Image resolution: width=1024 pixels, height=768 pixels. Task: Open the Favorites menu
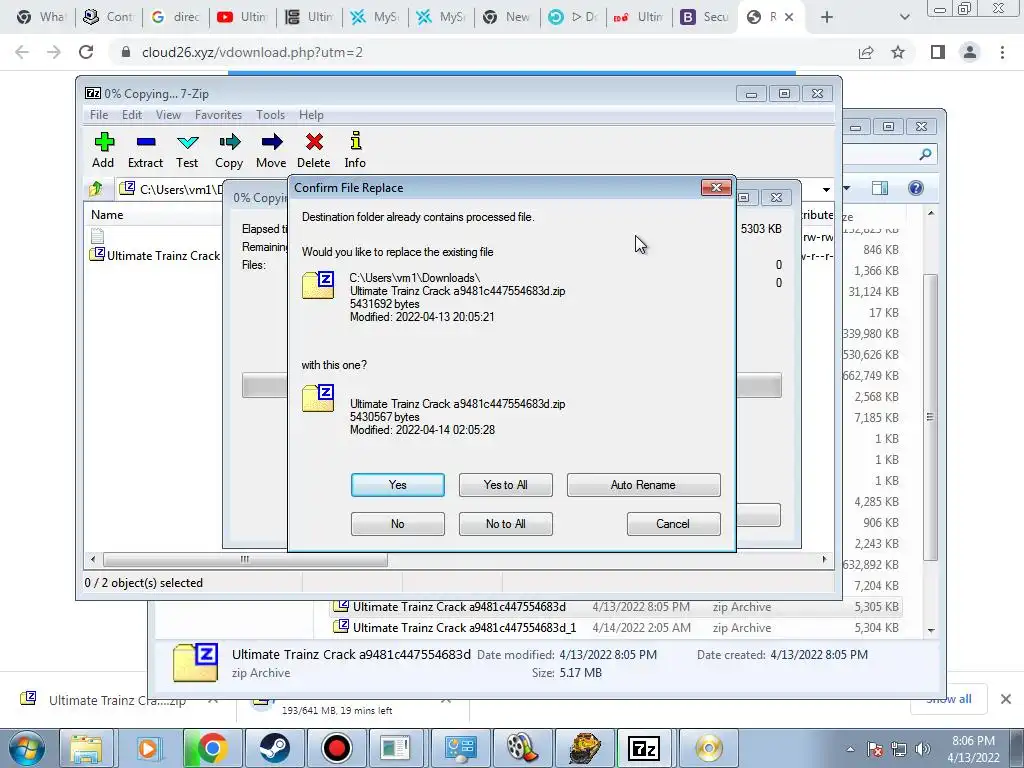pos(218,115)
